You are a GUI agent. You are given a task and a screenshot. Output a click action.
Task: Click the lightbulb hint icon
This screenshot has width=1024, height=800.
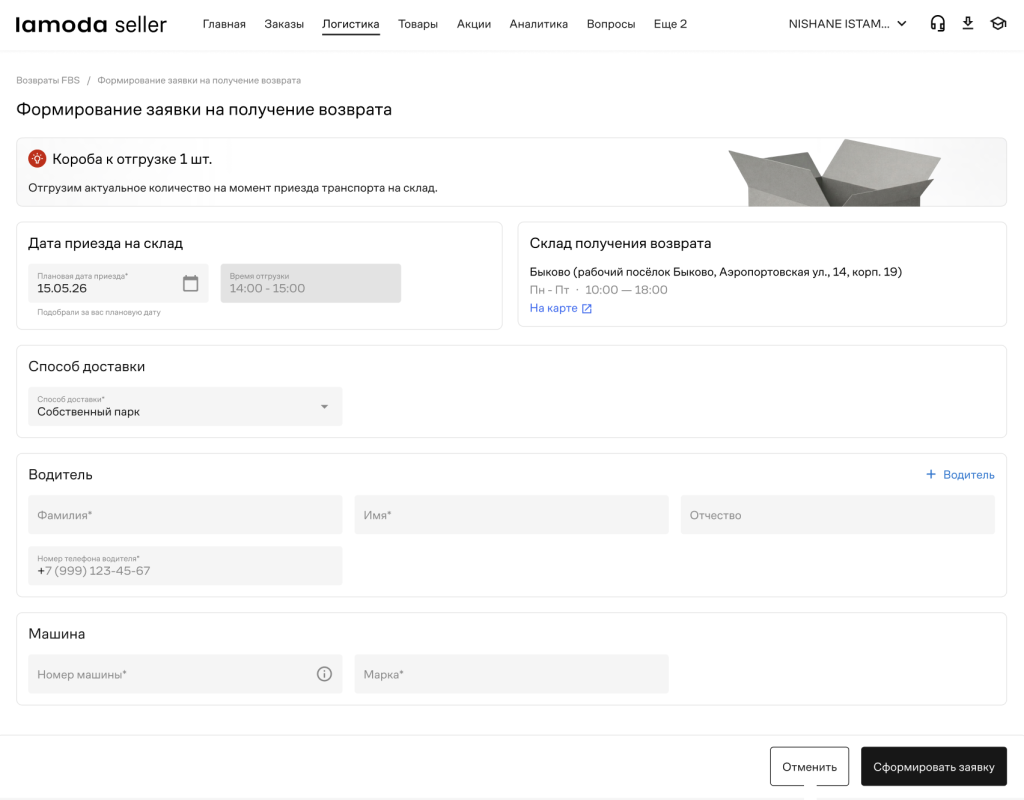(x=37, y=158)
